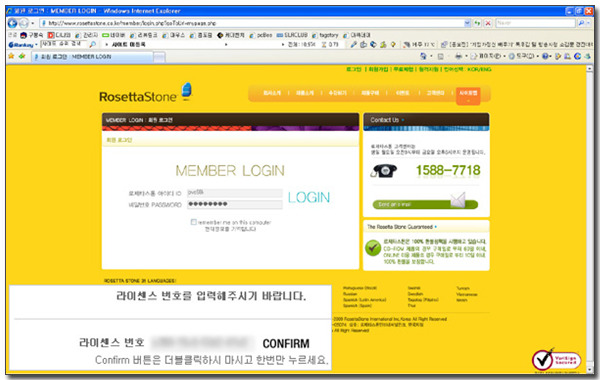Image resolution: width=600 pixels, height=380 pixels.
Task: Open the recent pages dropdown next to forward
Action: [x=33, y=23]
